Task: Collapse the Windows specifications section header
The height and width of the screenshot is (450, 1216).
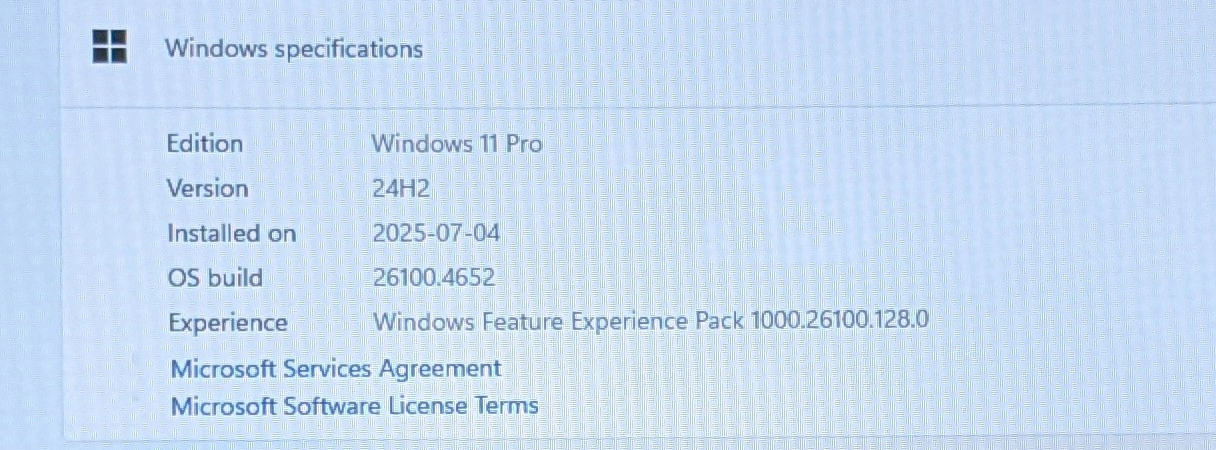Action: click(x=638, y=48)
